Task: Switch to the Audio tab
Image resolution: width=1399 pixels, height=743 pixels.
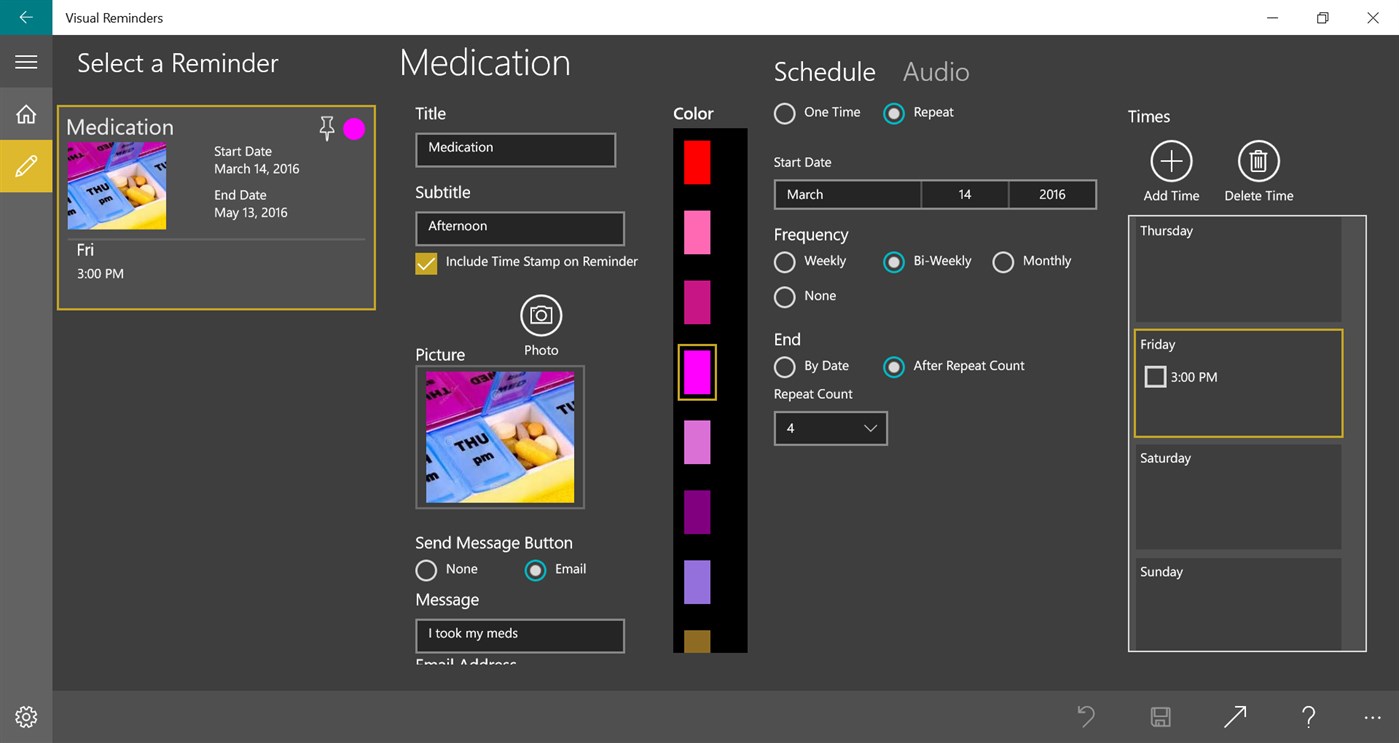Action: pos(935,71)
